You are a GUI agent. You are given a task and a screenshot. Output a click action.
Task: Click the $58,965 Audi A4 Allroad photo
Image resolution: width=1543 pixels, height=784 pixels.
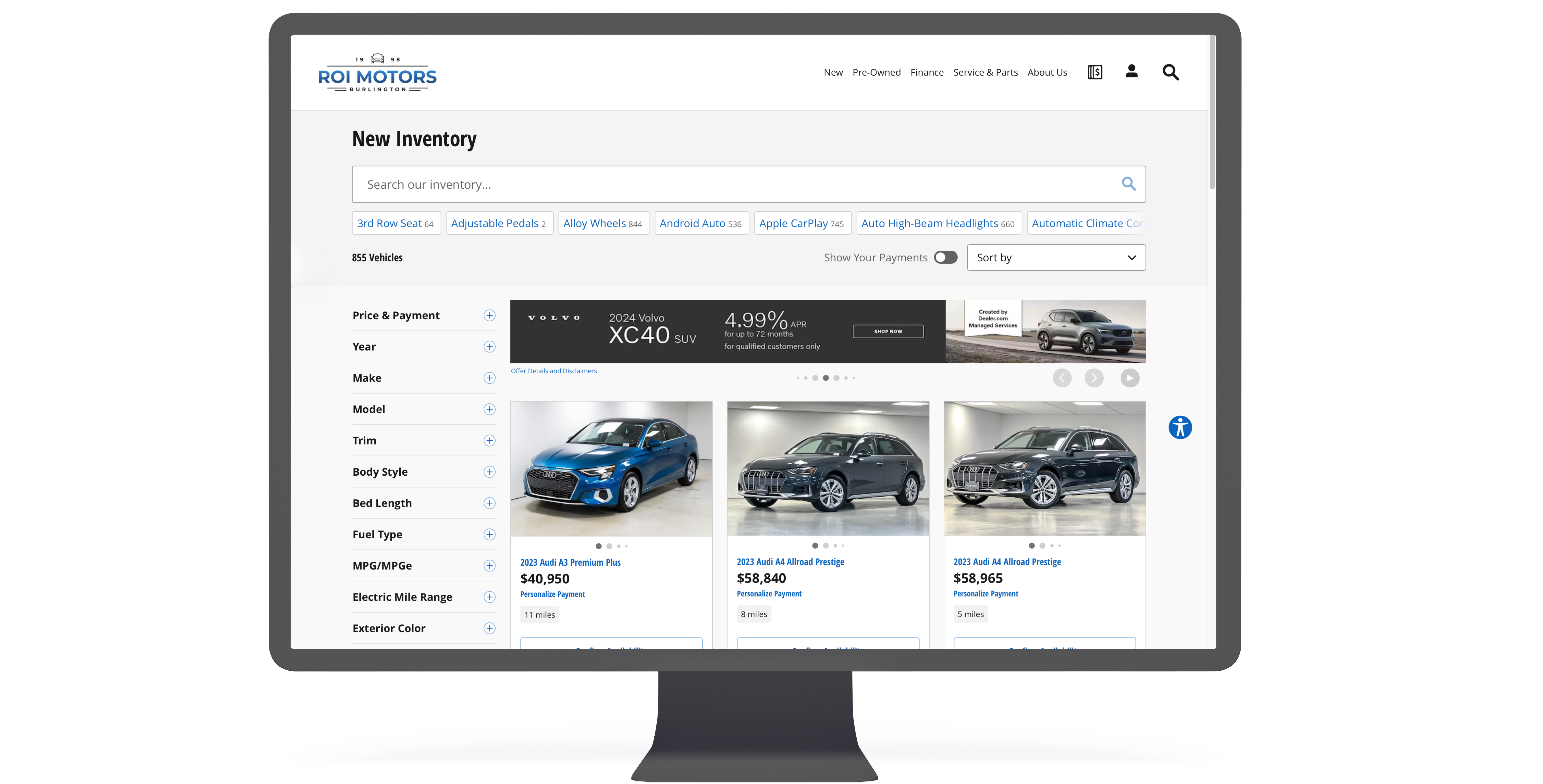point(1045,468)
